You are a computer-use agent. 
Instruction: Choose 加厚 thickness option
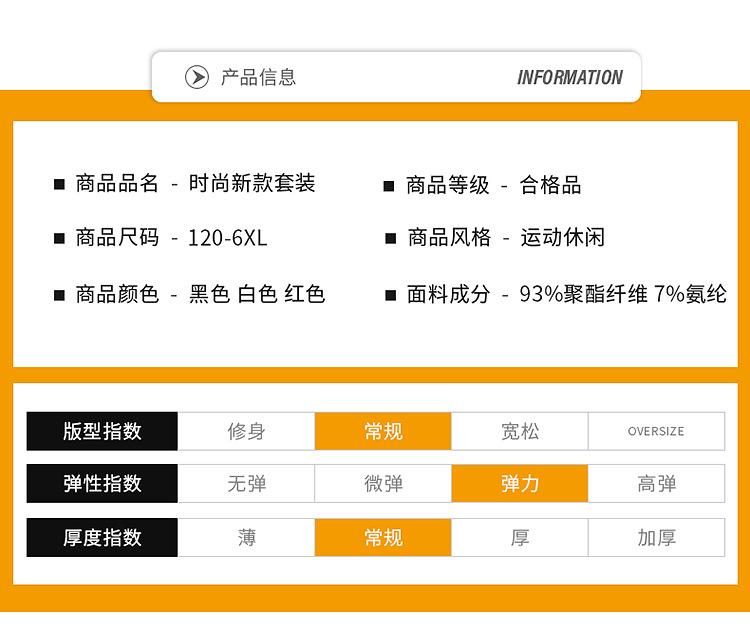(656, 537)
